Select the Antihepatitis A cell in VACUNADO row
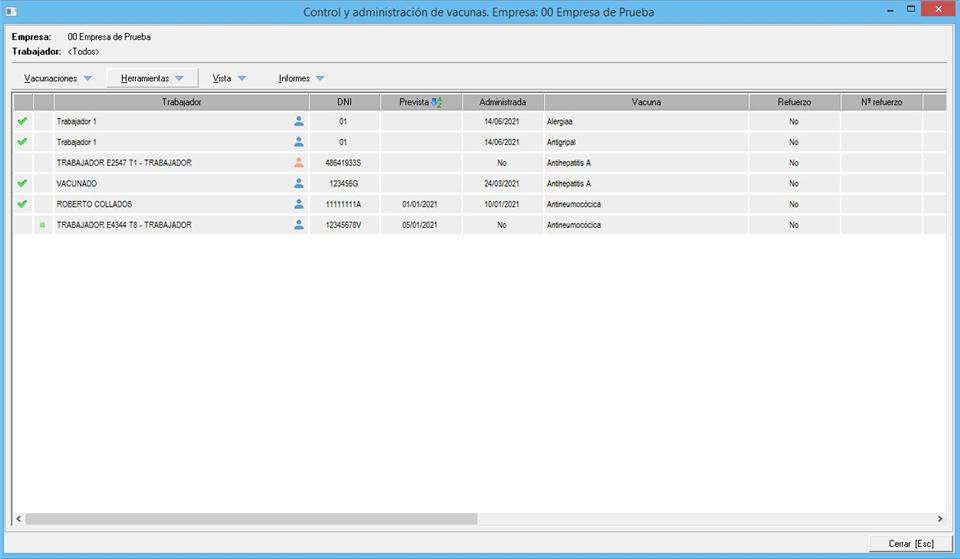960x559 pixels. 569,184
